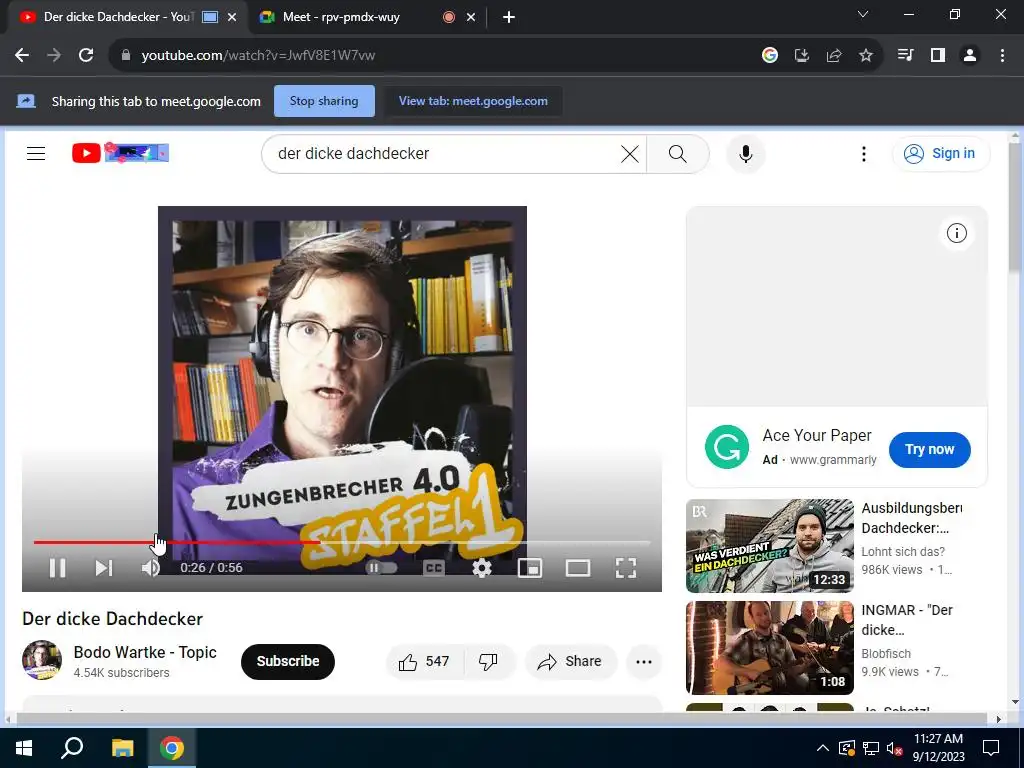Click Try now on Grammarly ad

pyautogui.click(x=929, y=449)
